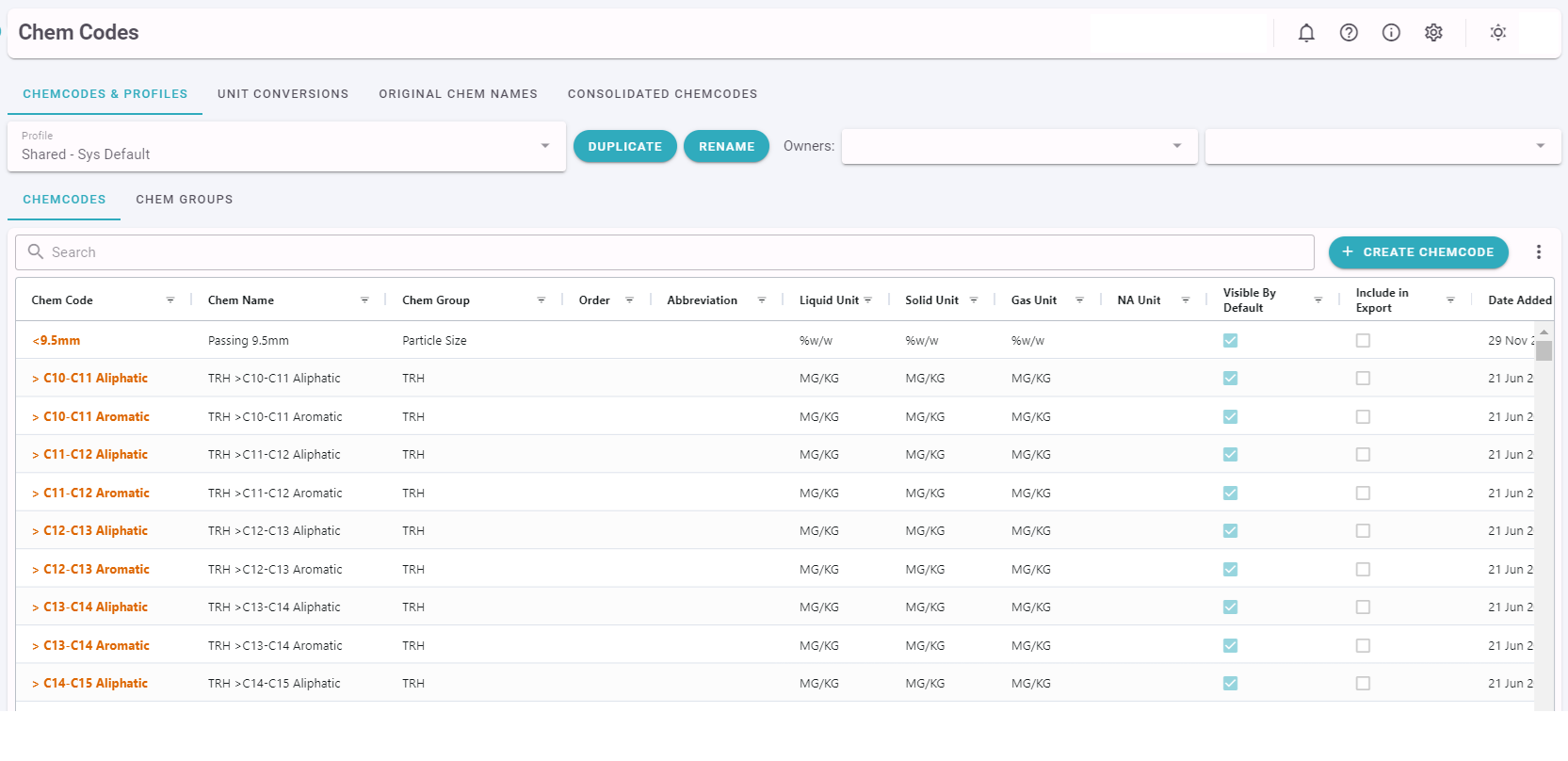Image resolution: width=1568 pixels, height=761 pixels.
Task: Open the Liquid Unit column filter icon
Action: pos(867,300)
